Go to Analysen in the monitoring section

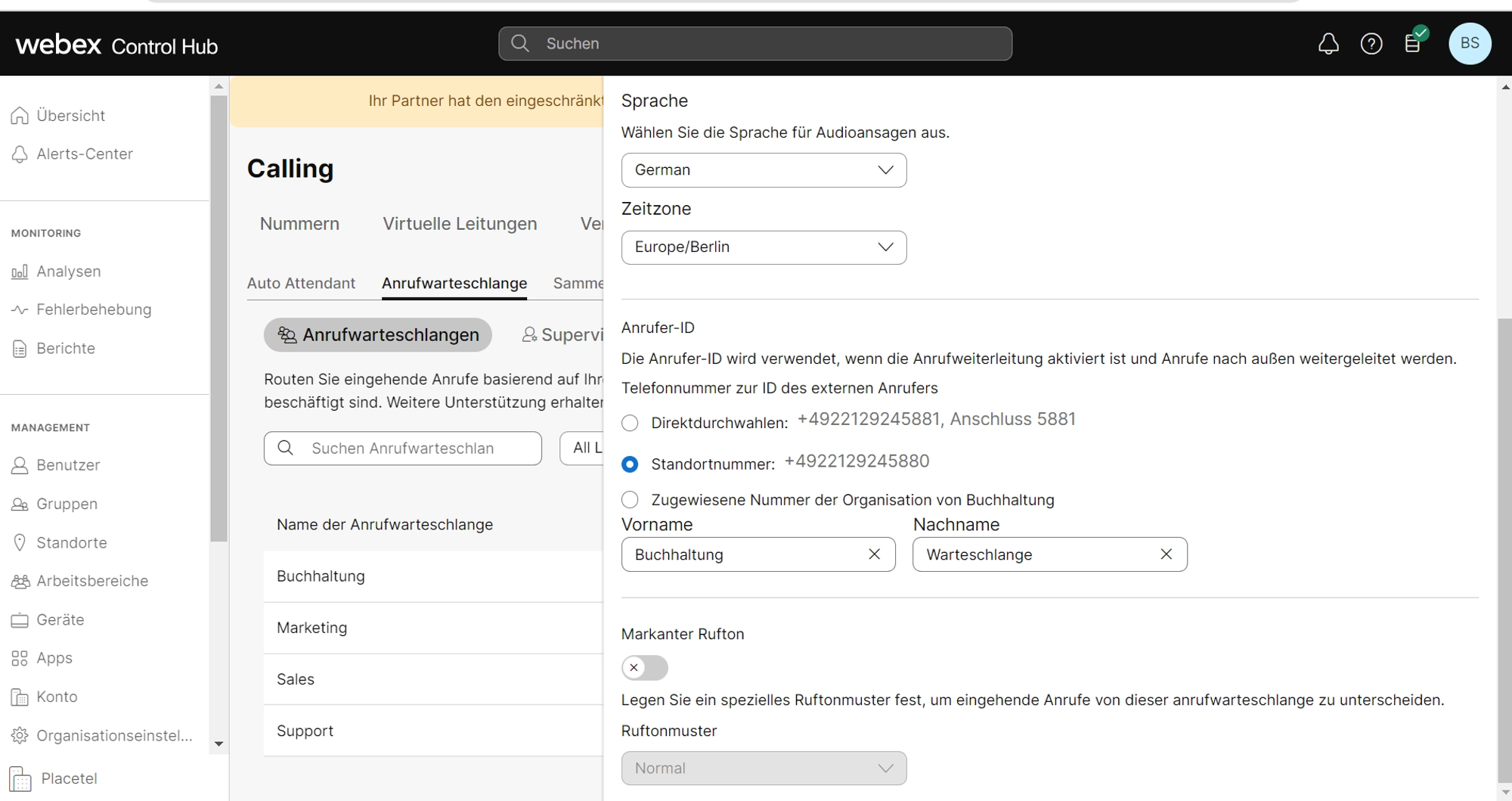(68, 272)
